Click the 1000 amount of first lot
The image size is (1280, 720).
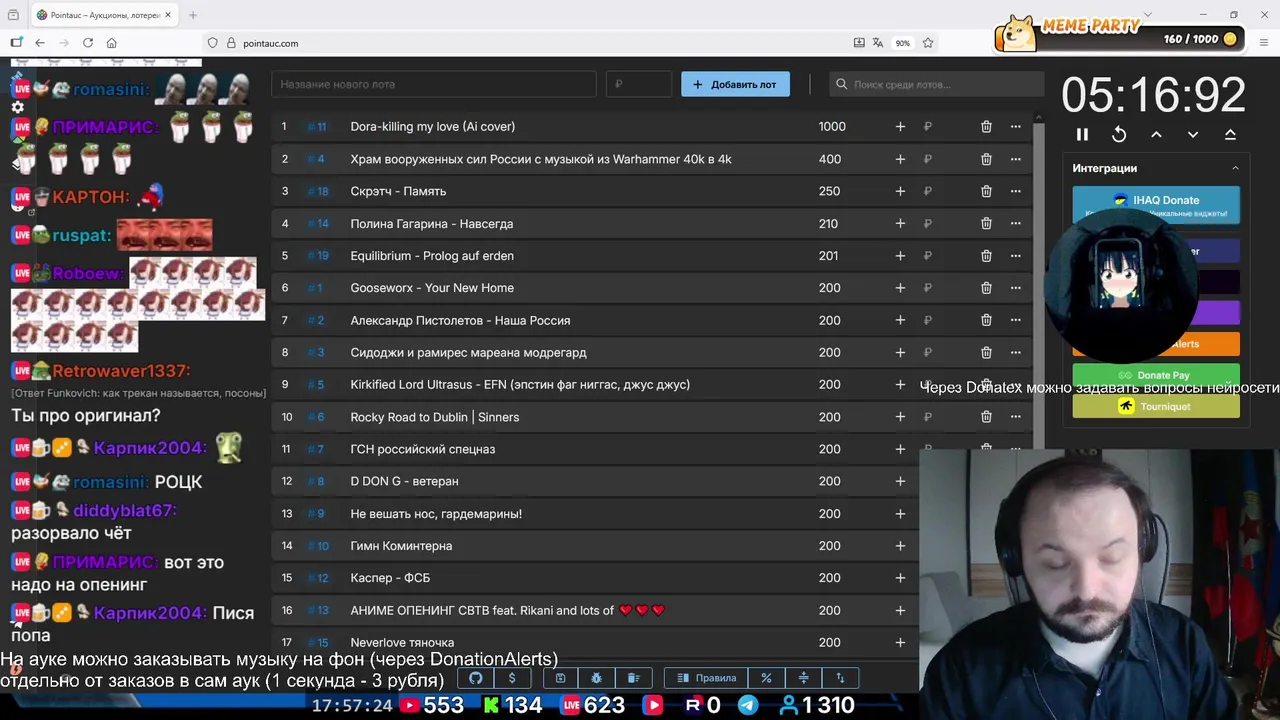(832, 126)
